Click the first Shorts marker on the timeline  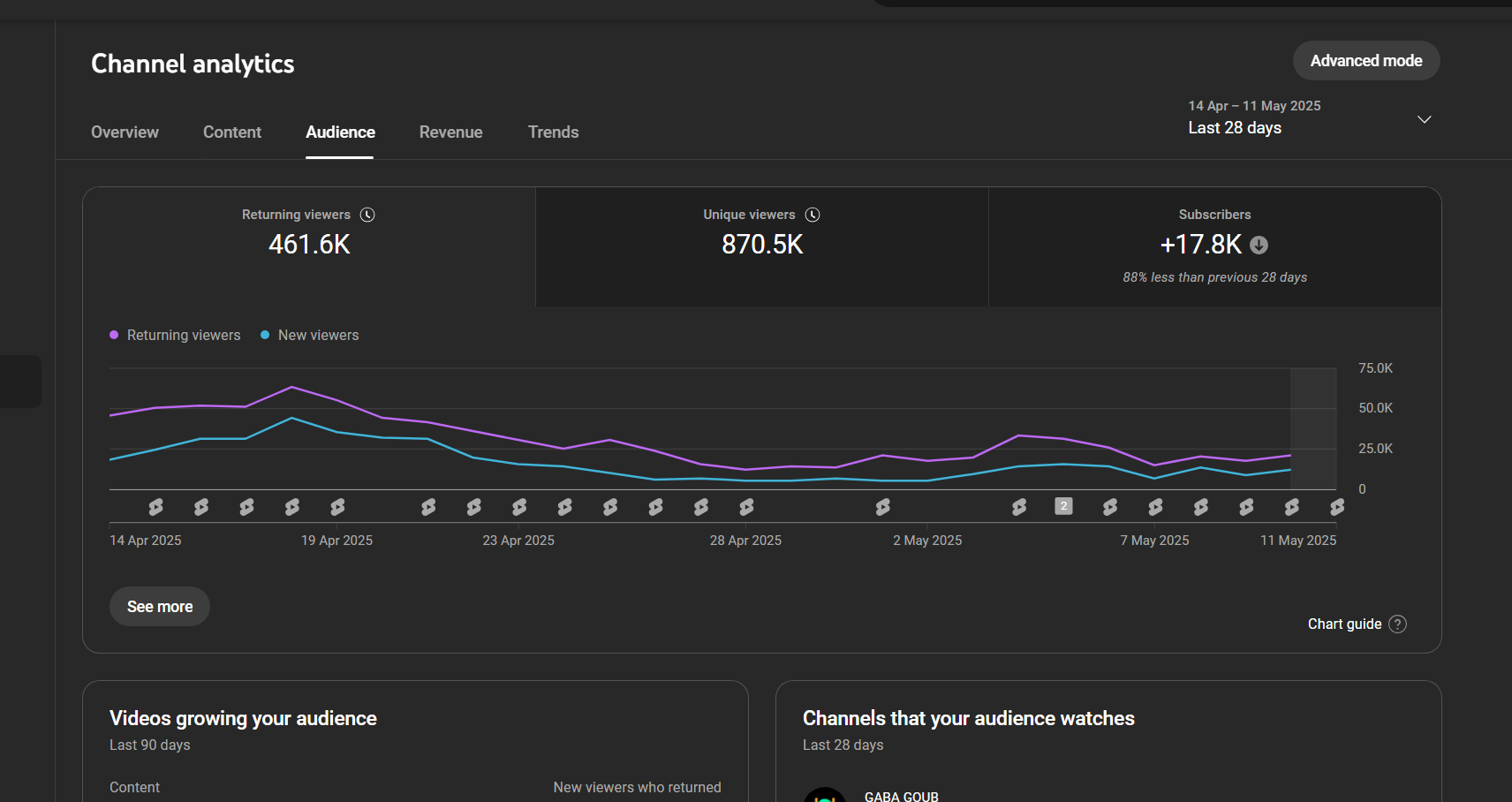pos(155,507)
